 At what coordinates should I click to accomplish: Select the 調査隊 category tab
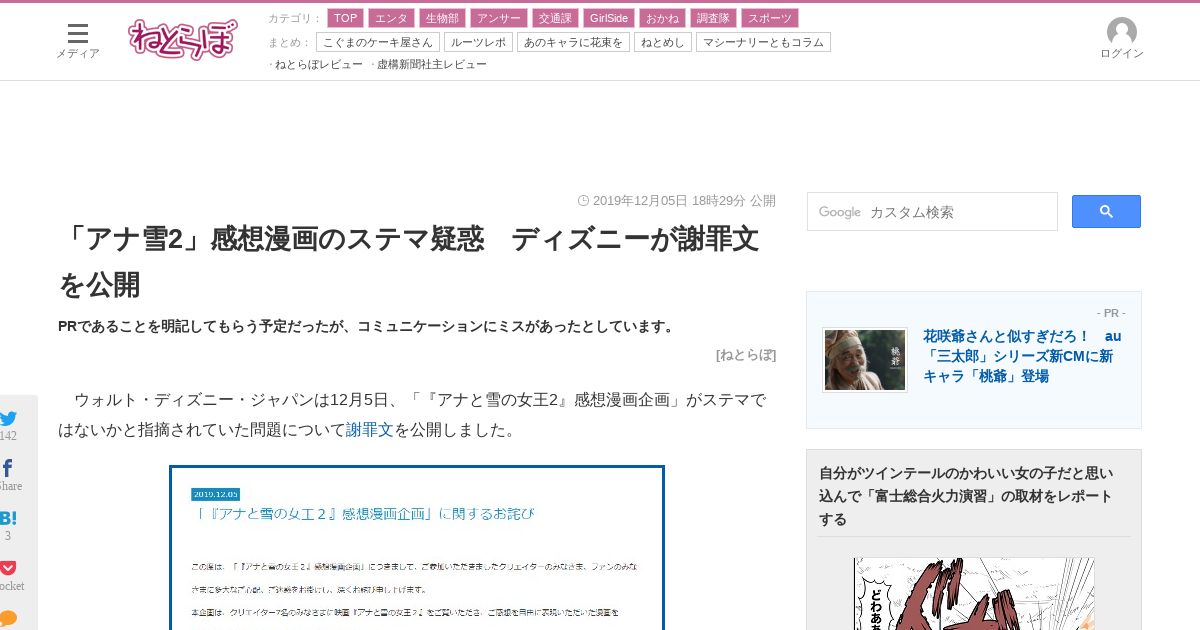point(714,18)
